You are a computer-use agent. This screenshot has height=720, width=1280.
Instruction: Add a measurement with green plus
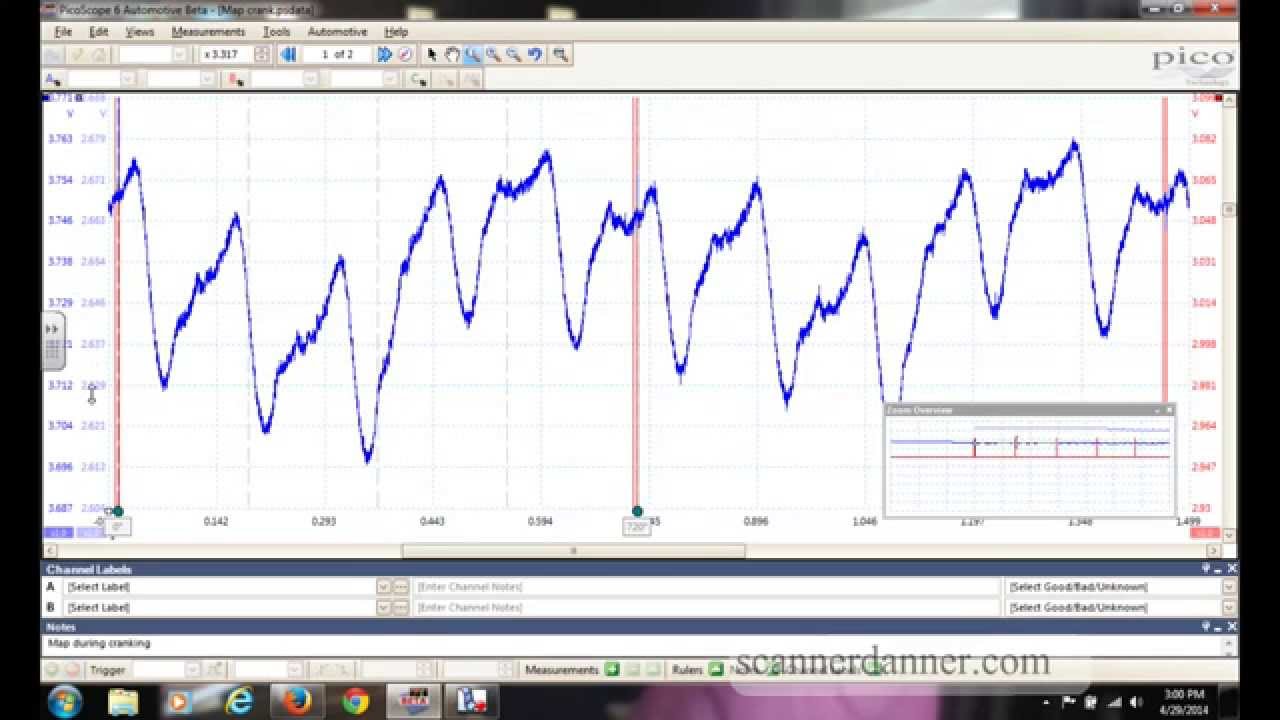612,670
